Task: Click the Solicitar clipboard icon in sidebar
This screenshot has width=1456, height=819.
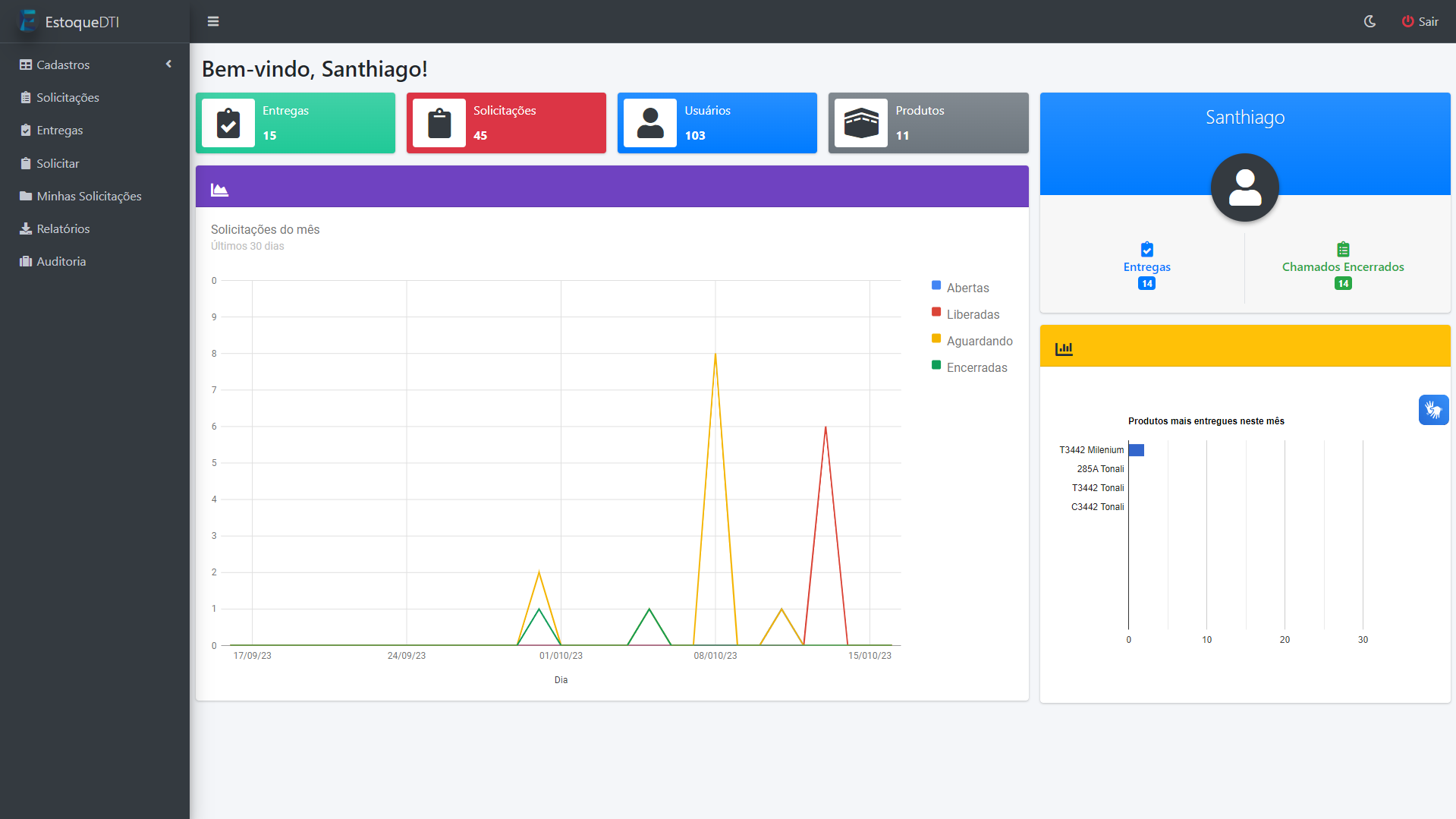Action: click(26, 163)
